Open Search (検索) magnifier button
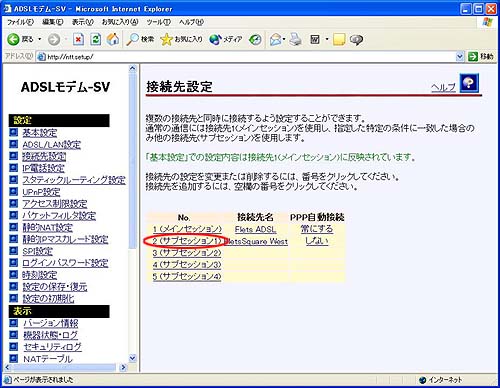Viewport: 500px width, 388px height. [x=140, y=39]
